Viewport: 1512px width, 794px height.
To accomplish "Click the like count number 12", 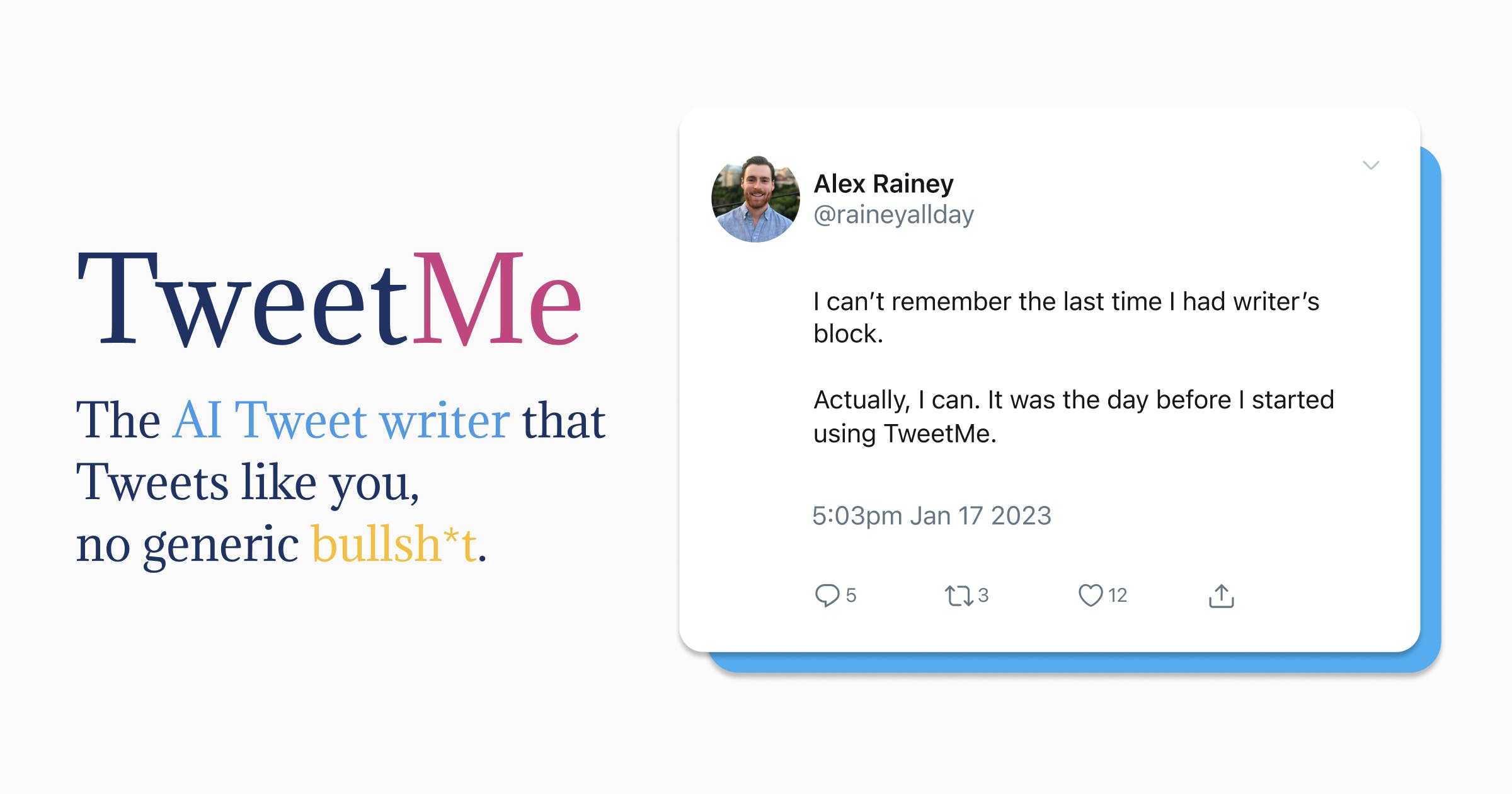I will (x=1118, y=595).
